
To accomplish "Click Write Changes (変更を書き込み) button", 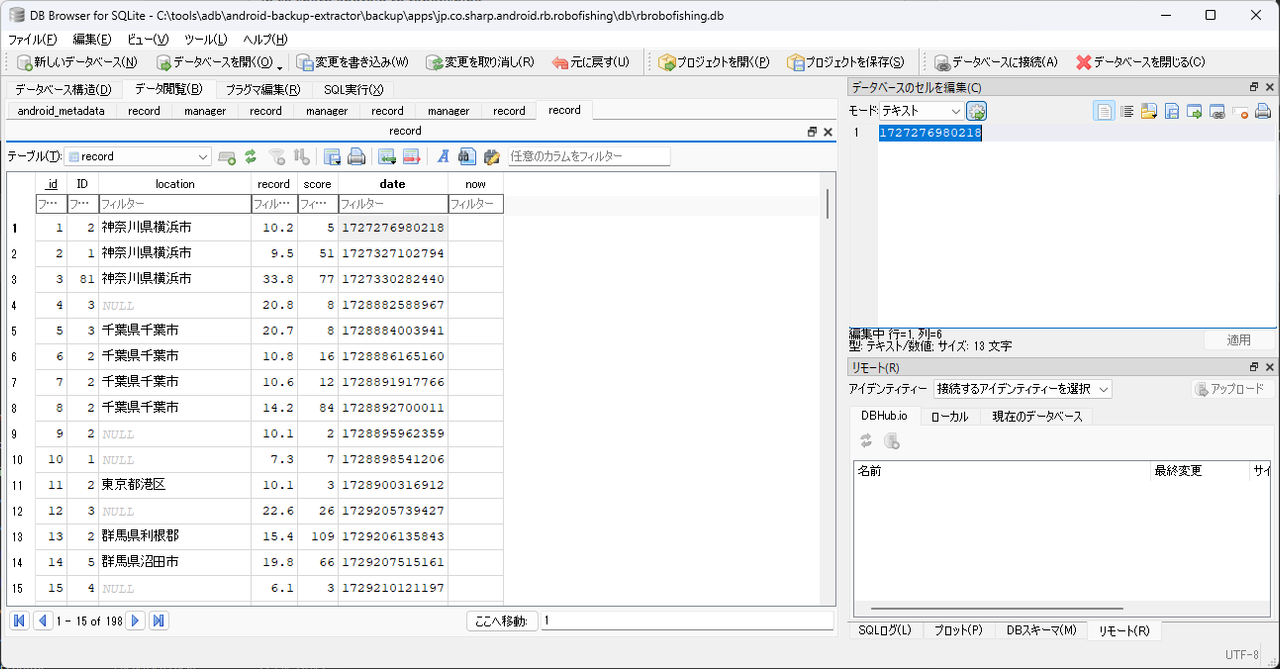I will (353, 62).
